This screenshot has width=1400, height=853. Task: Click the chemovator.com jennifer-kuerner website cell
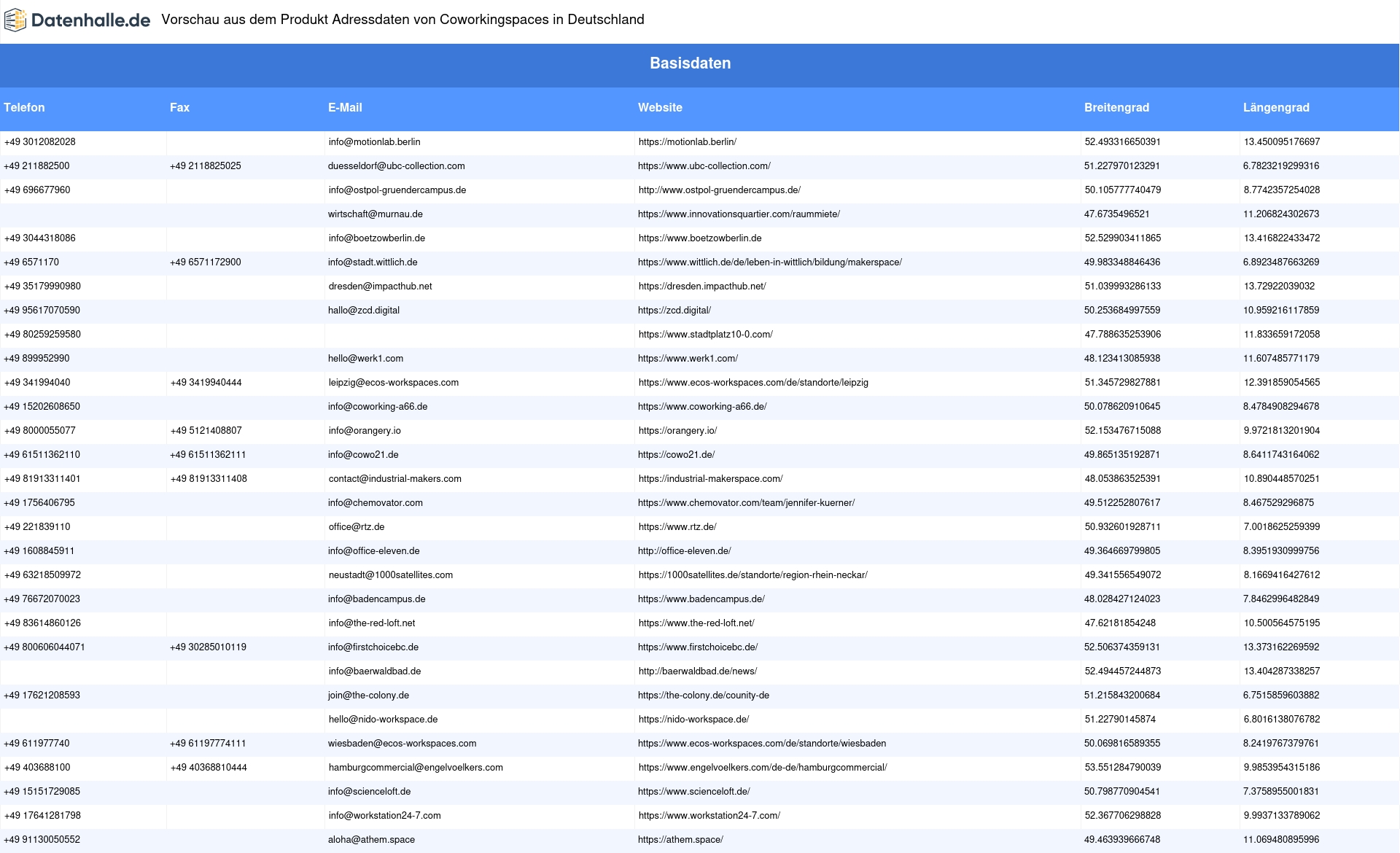pos(747,503)
